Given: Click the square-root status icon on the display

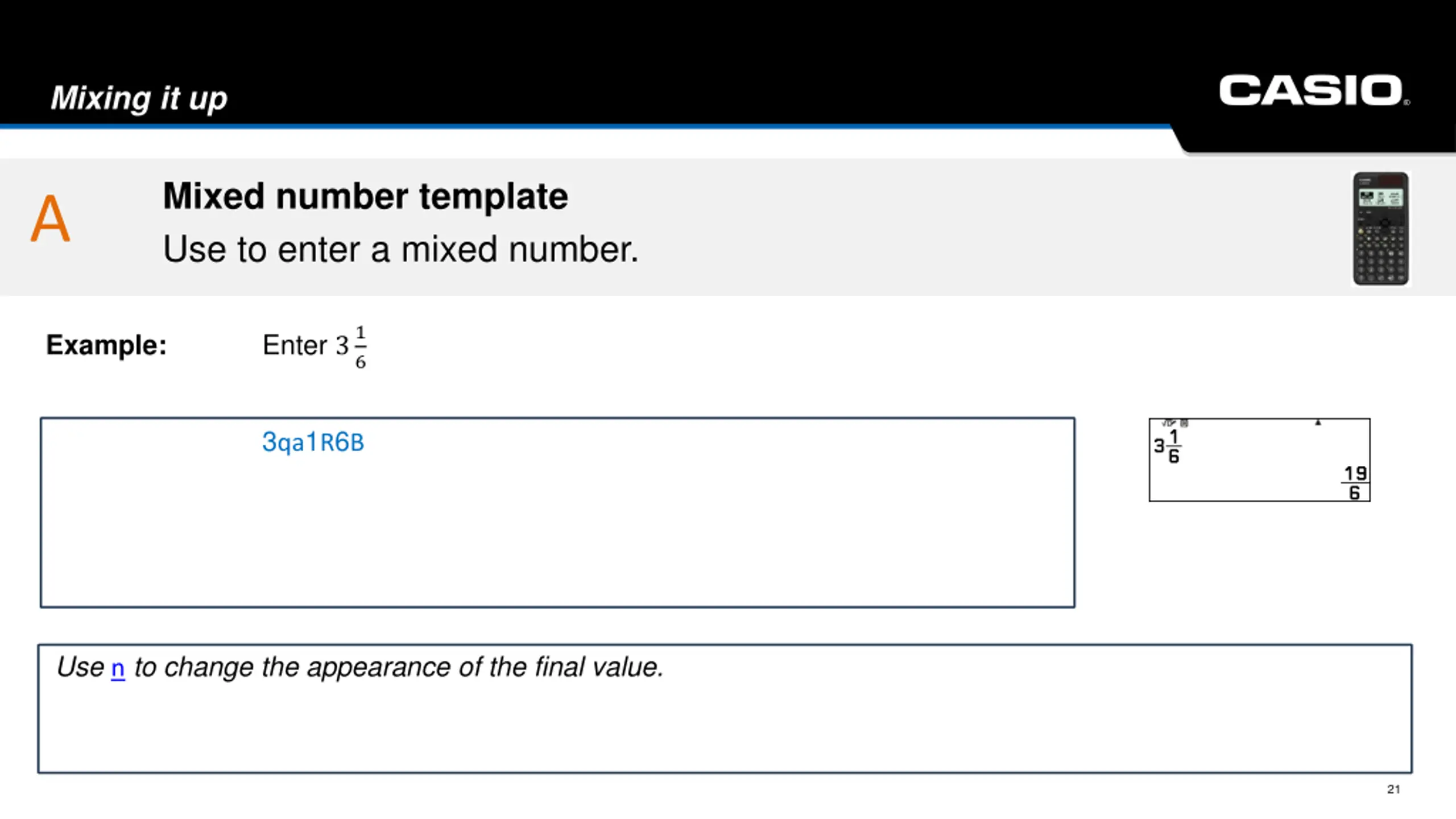Looking at the screenshot, I should (1169, 423).
